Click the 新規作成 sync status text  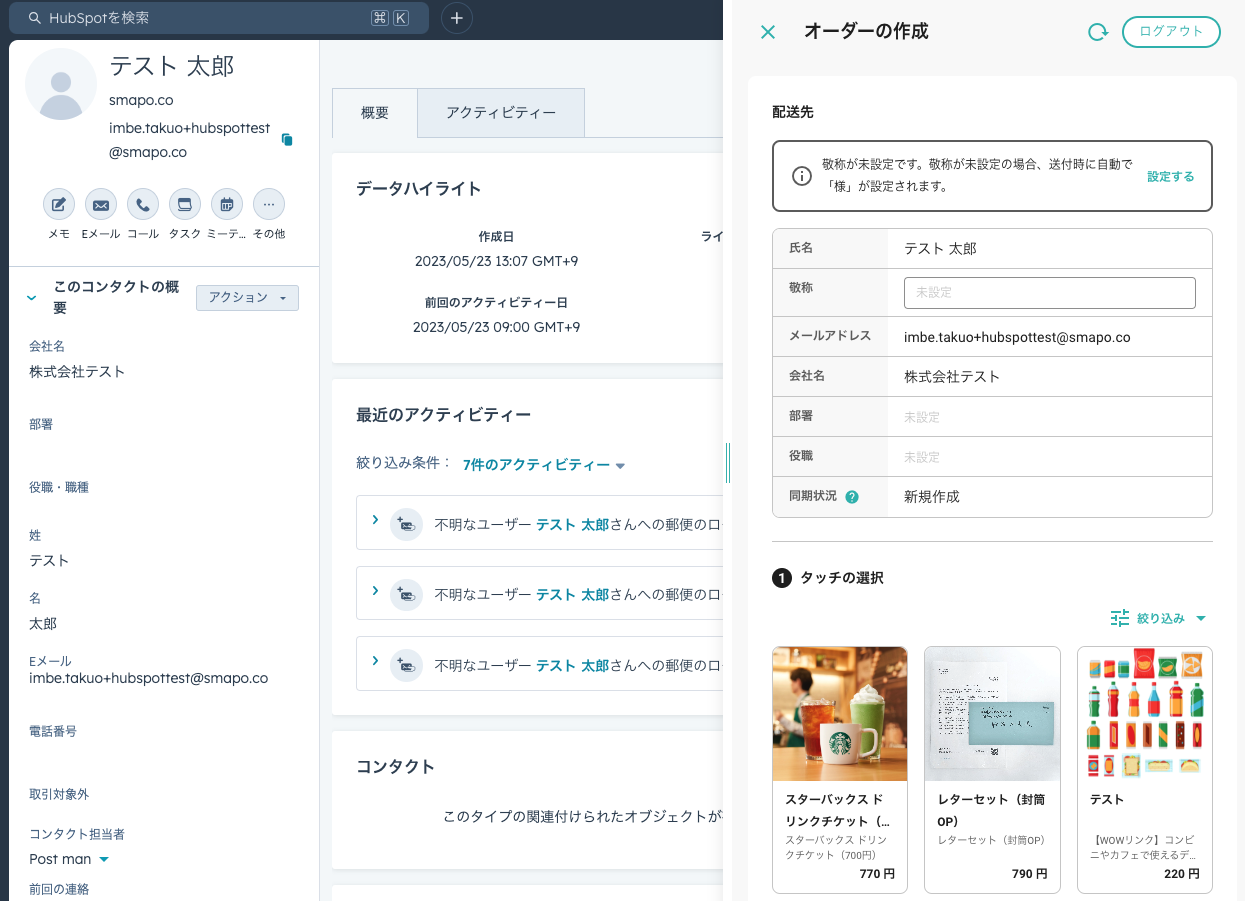pos(932,496)
